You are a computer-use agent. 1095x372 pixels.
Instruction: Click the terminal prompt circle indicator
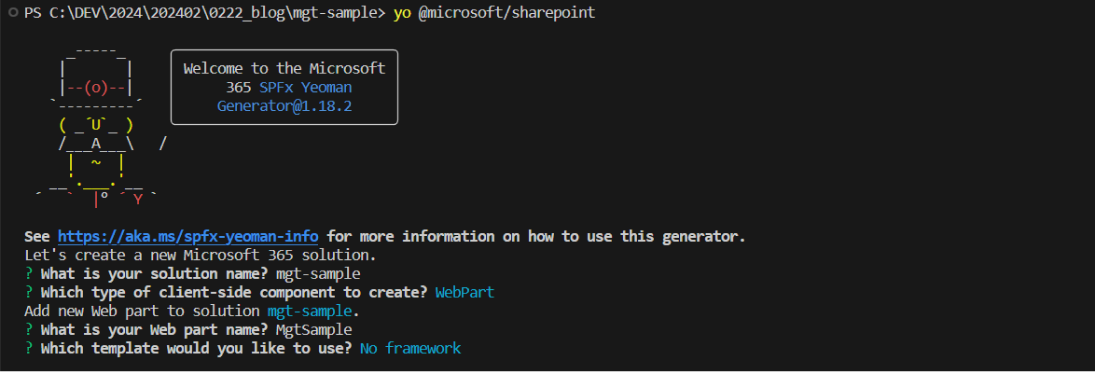tap(13, 13)
